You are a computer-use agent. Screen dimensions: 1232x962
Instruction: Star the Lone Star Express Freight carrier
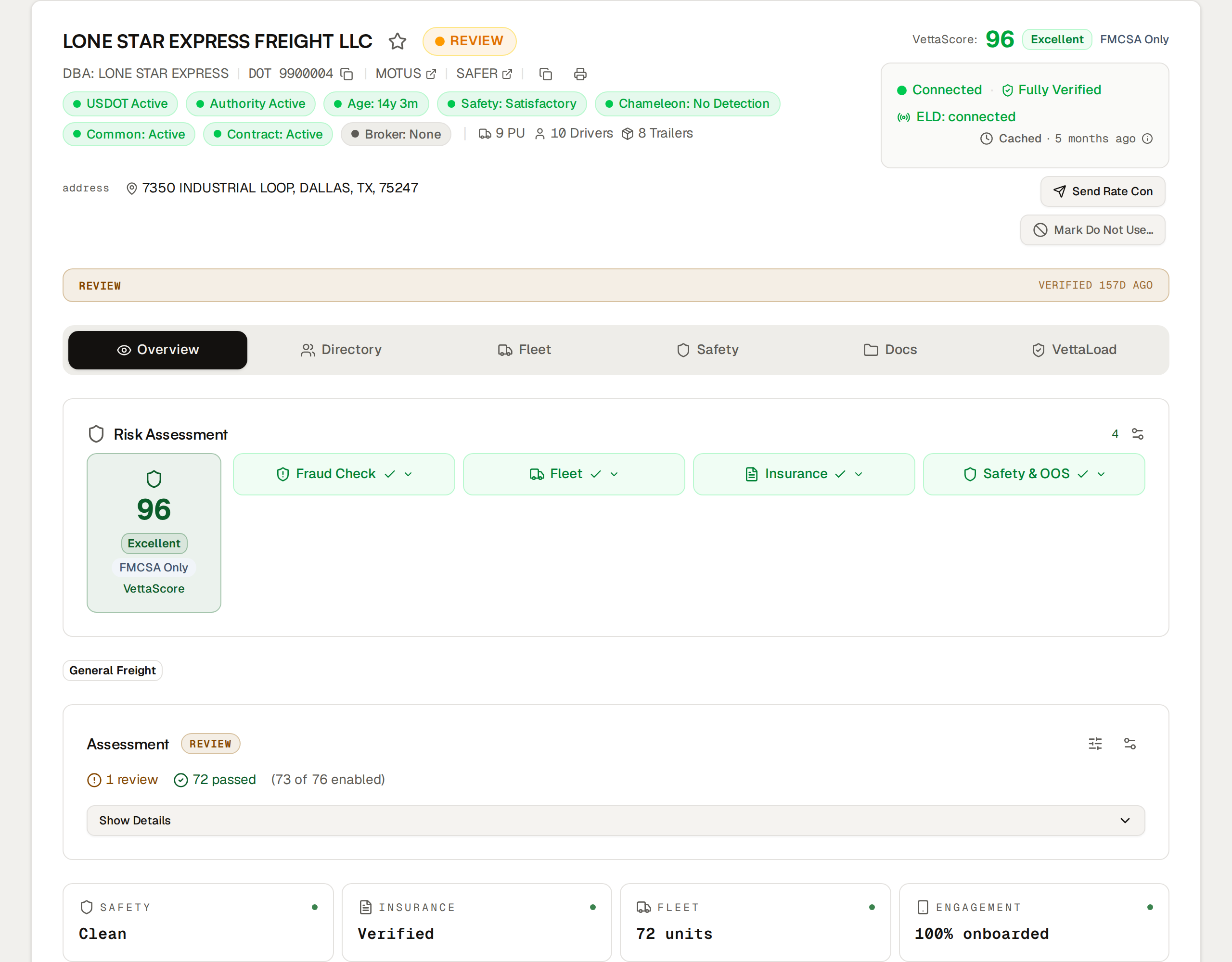coord(398,41)
